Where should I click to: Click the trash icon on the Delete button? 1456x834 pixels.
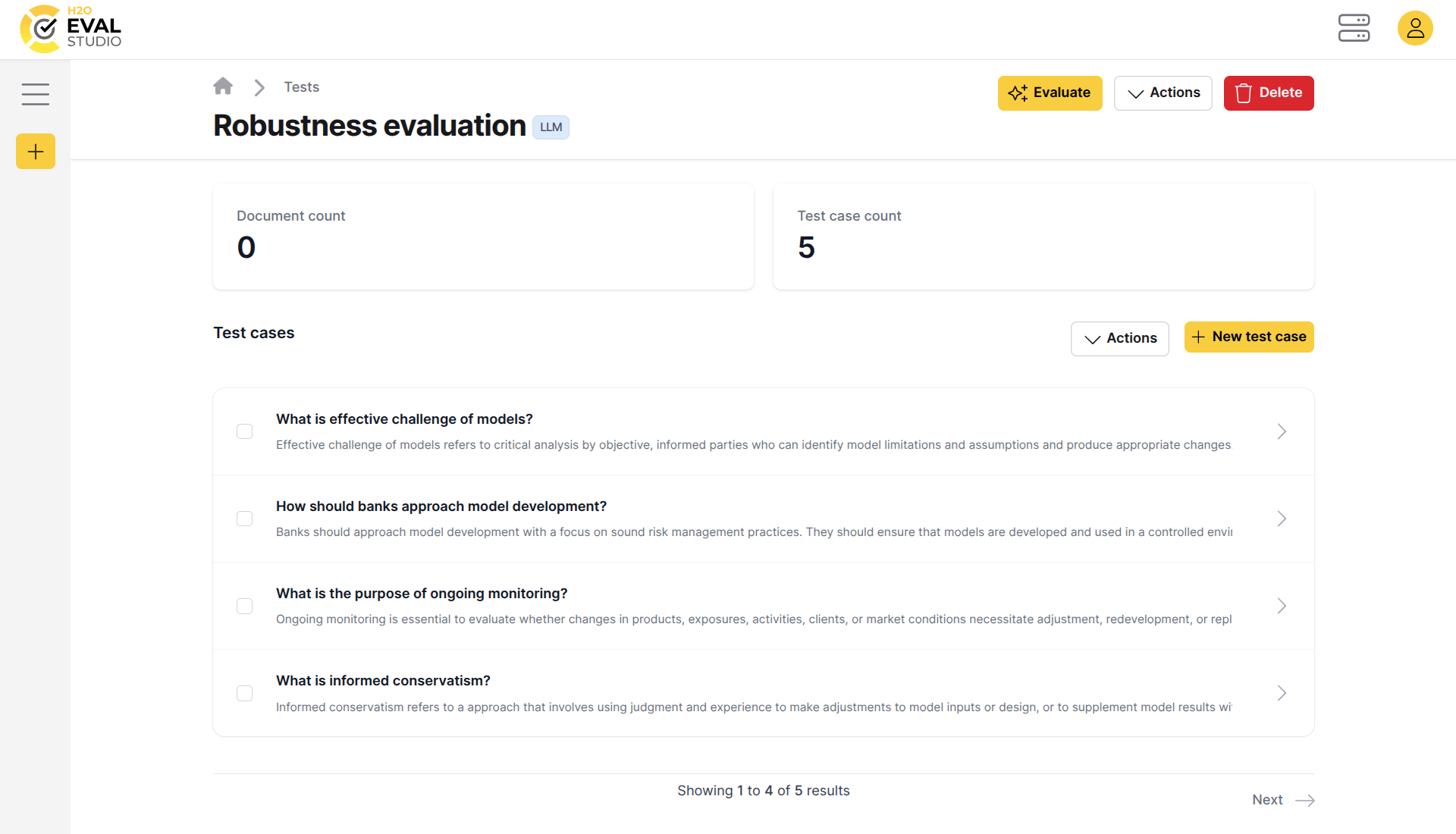[x=1244, y=92]
